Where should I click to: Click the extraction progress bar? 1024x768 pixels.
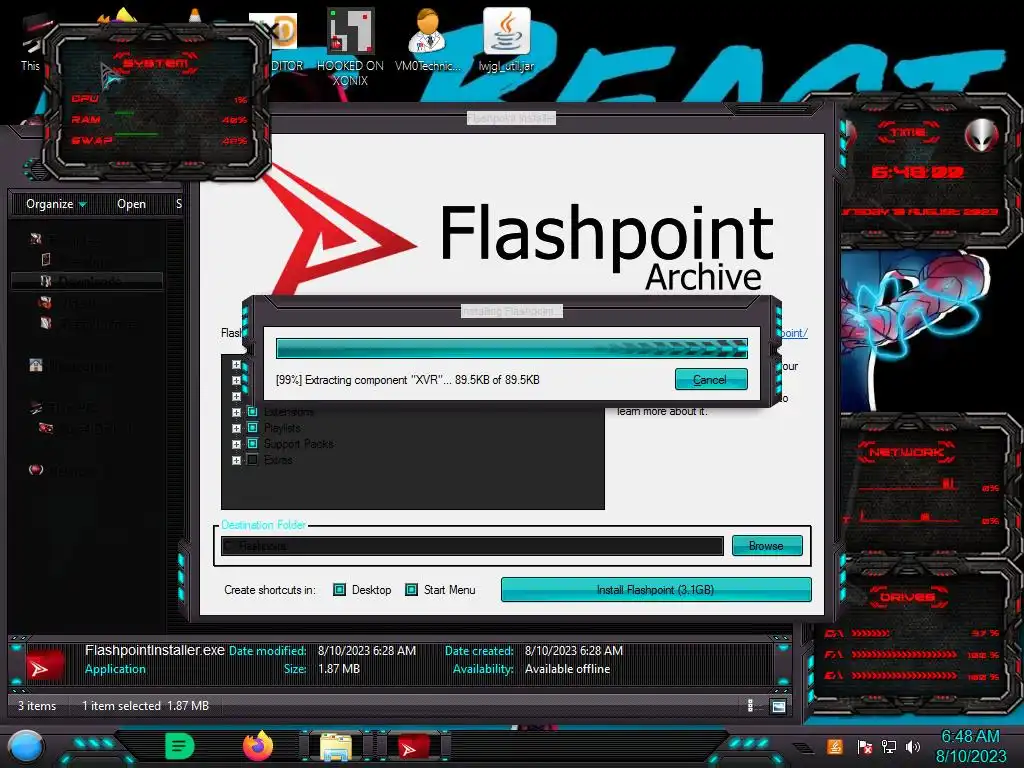(x=511, y=348)
